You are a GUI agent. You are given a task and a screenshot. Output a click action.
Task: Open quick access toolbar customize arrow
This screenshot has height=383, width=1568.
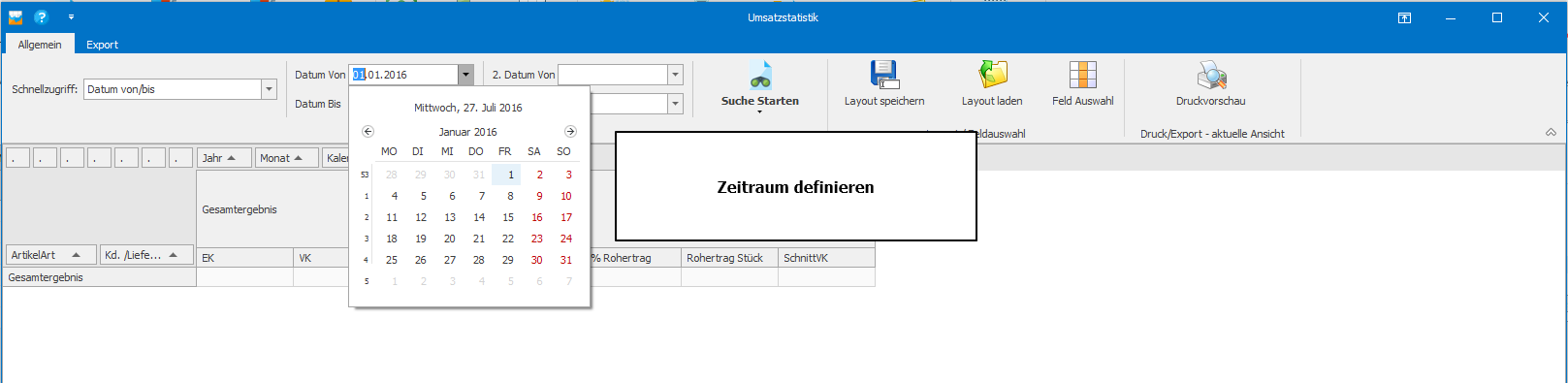(71, 17)
